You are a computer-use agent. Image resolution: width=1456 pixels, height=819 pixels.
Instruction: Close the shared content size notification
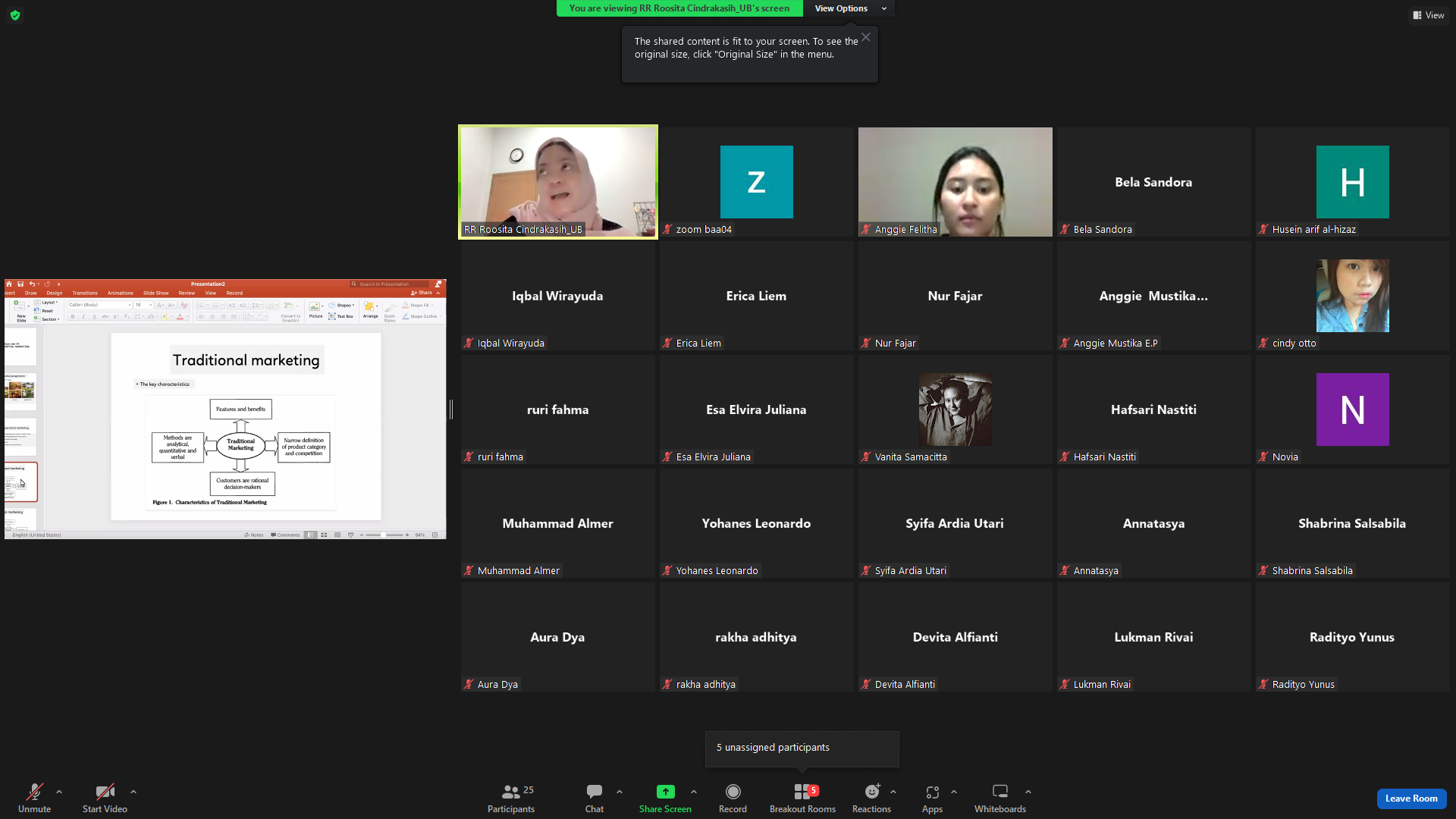click(866, 37)
